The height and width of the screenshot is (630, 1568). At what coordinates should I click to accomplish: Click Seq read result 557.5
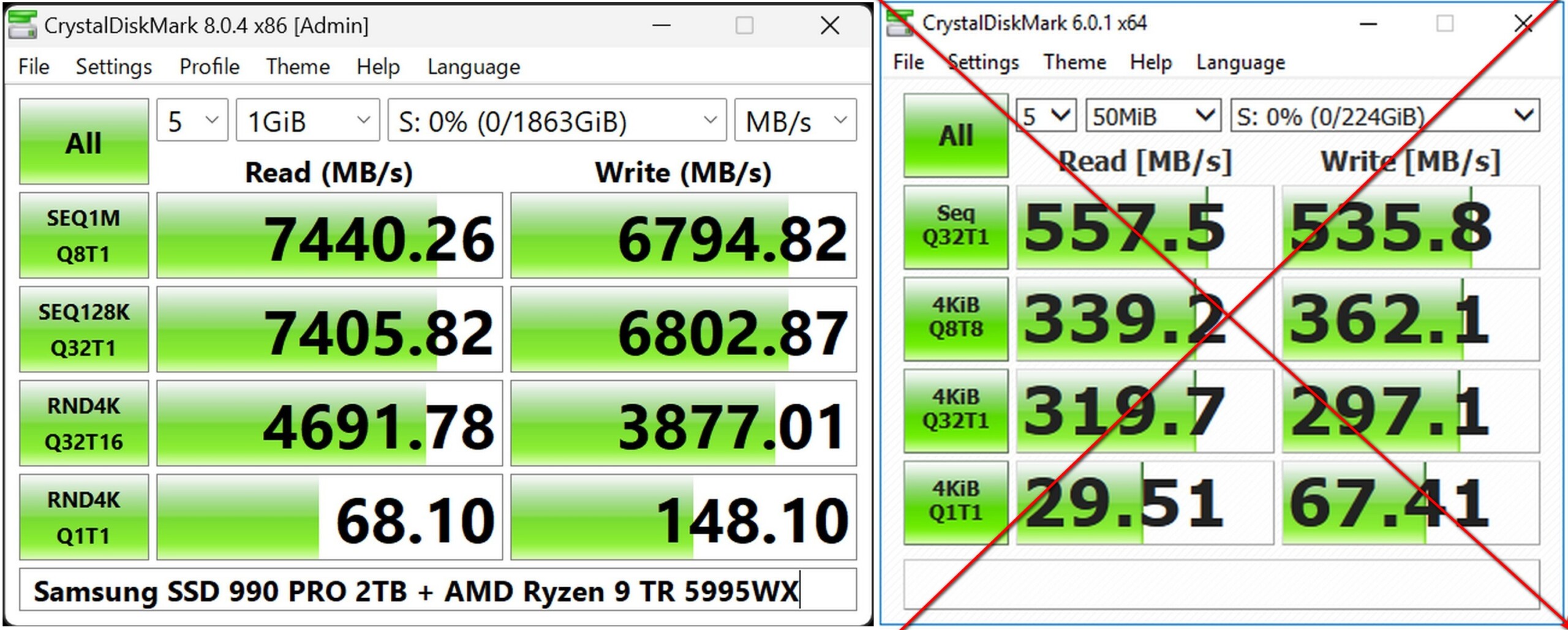click(x=1145, y=227)
